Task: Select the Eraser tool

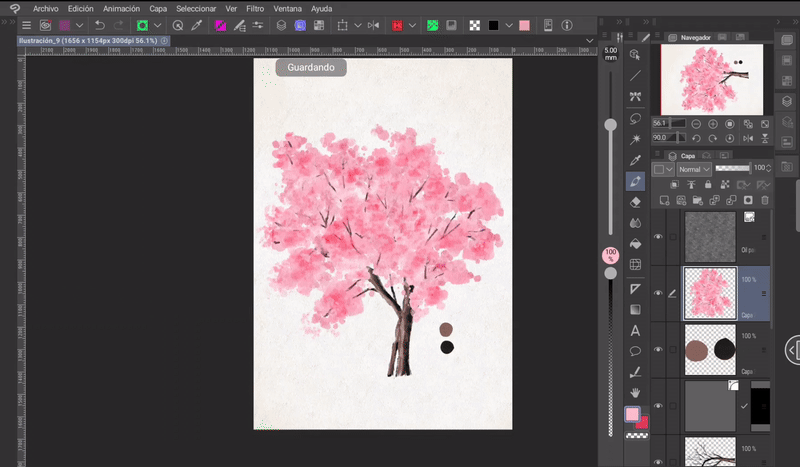Action: 635,201
